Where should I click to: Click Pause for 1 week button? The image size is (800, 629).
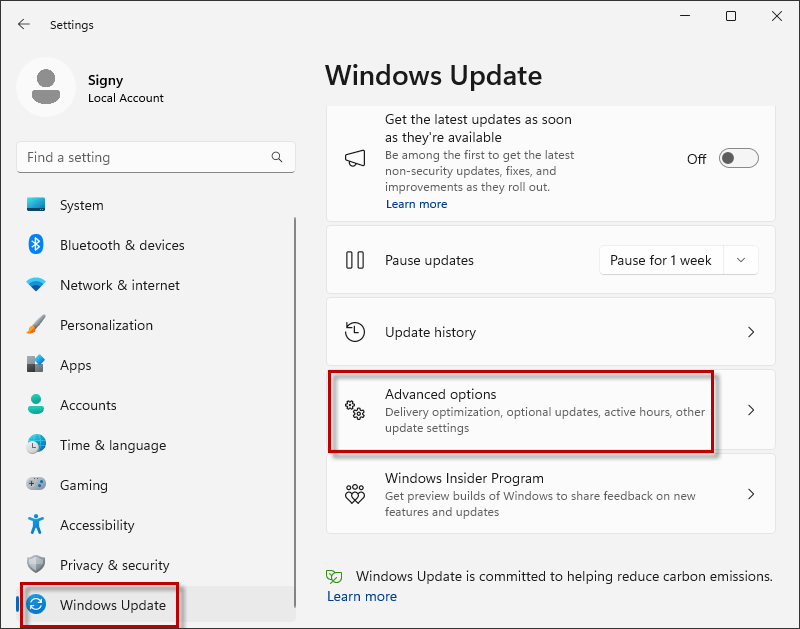661,260
